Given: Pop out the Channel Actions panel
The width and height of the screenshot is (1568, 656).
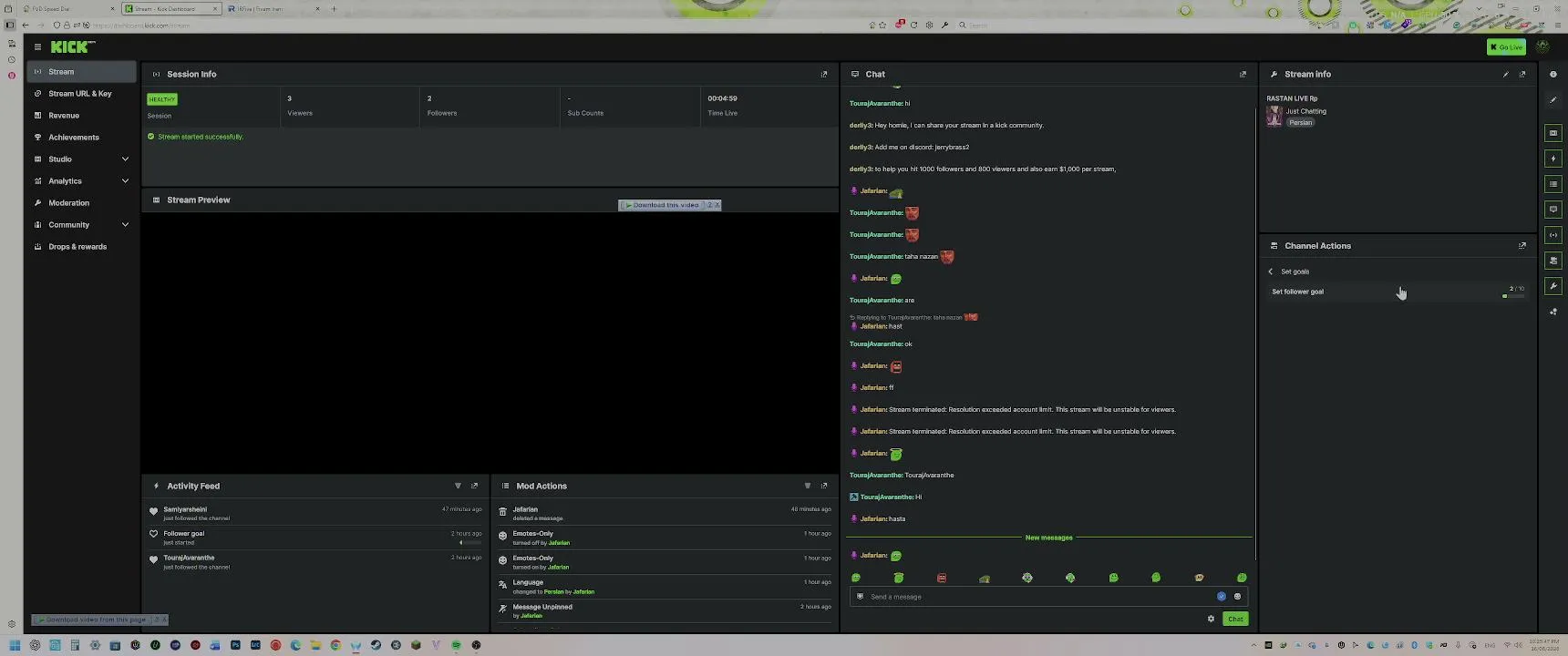Looking at the screenshot, I should [1522, 246].
